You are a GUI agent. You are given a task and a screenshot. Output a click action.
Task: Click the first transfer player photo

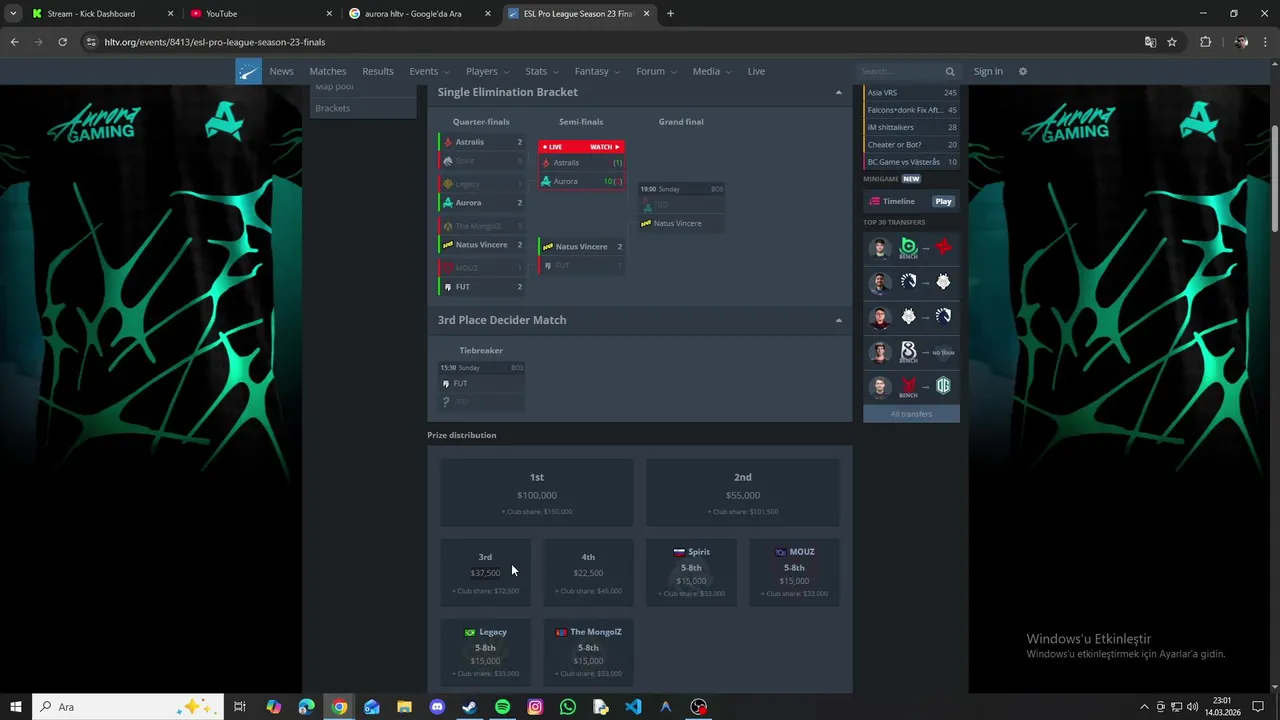[879, 248]
